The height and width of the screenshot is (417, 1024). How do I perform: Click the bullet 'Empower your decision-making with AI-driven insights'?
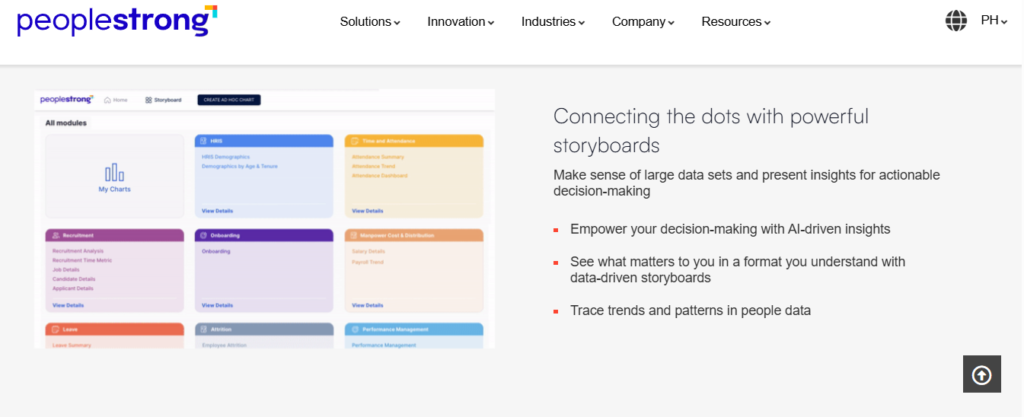tap(730, 230)
